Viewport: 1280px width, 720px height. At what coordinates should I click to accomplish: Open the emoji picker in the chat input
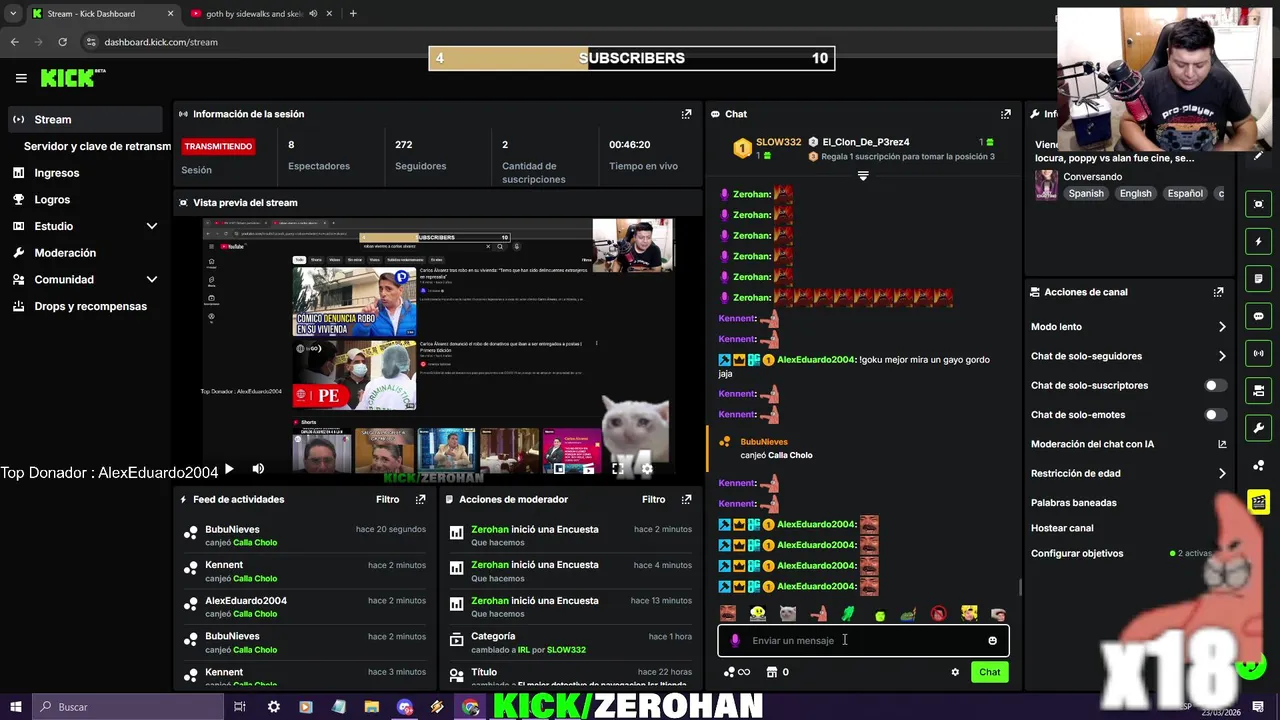992,641
